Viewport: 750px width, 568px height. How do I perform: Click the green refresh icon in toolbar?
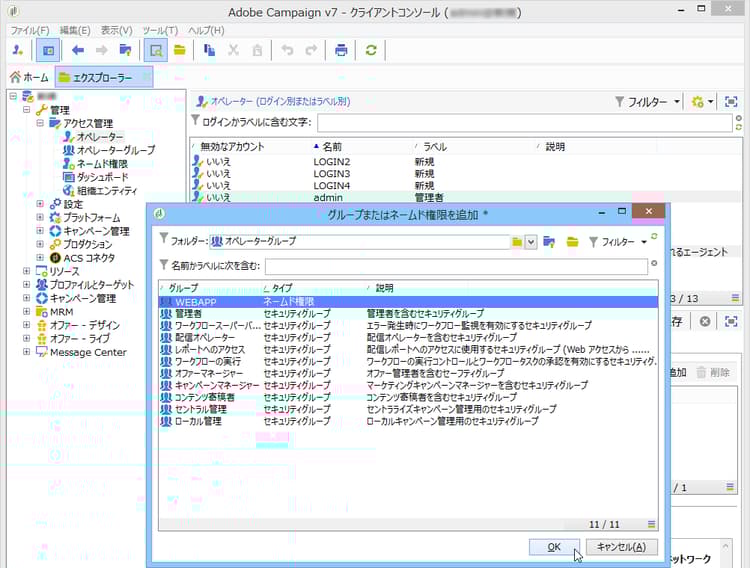[371, 50]
